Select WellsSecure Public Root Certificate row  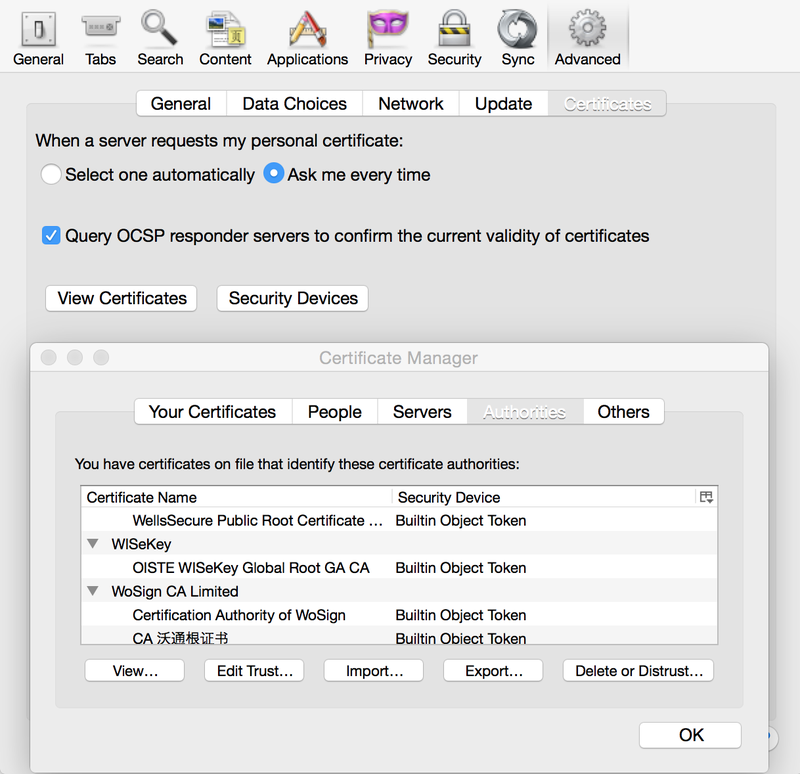pyautogui.click(x=399, y=520)
